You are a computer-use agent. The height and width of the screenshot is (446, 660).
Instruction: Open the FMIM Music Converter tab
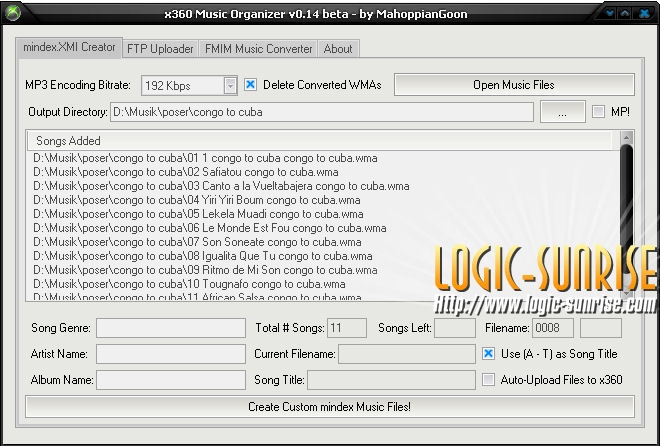pyautogui.click(x=258, y=49)
